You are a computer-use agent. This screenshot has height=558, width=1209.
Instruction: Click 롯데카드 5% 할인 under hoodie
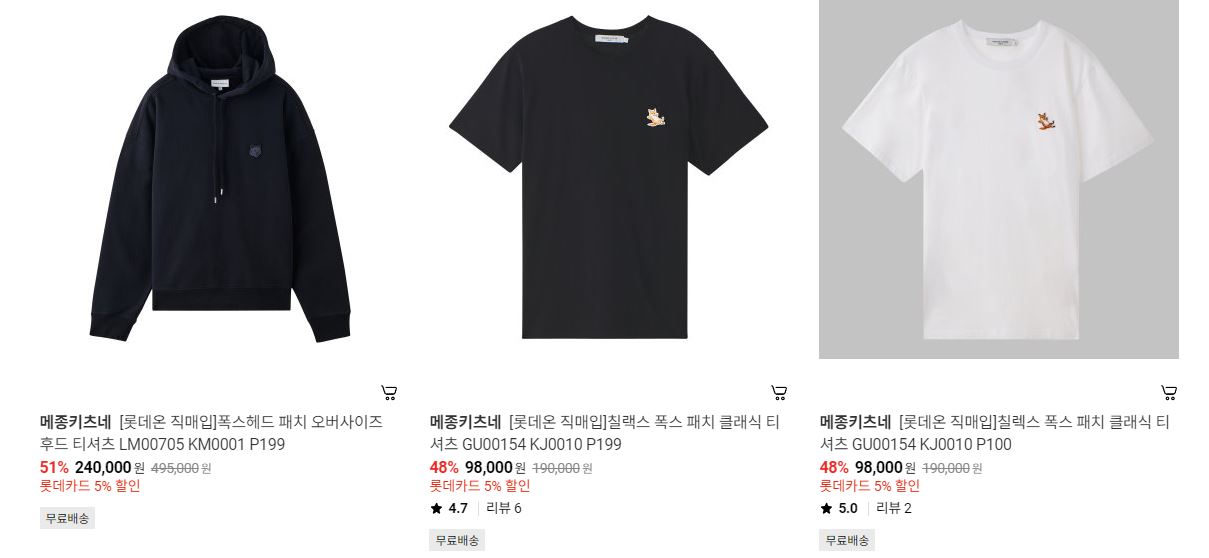(x=90, y=486)
